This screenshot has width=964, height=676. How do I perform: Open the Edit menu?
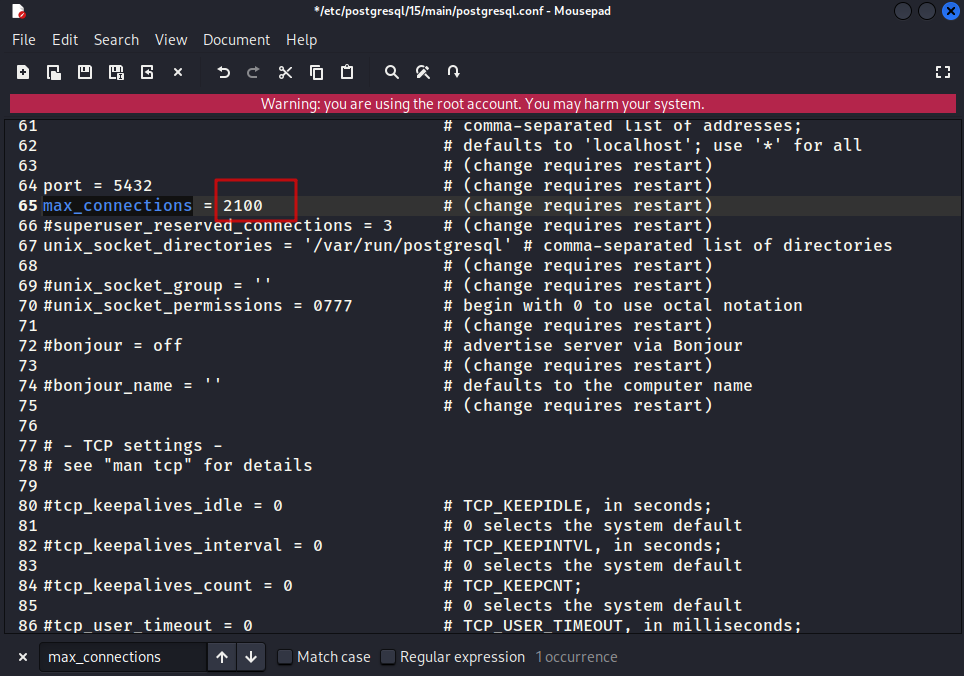pos(65,40)
